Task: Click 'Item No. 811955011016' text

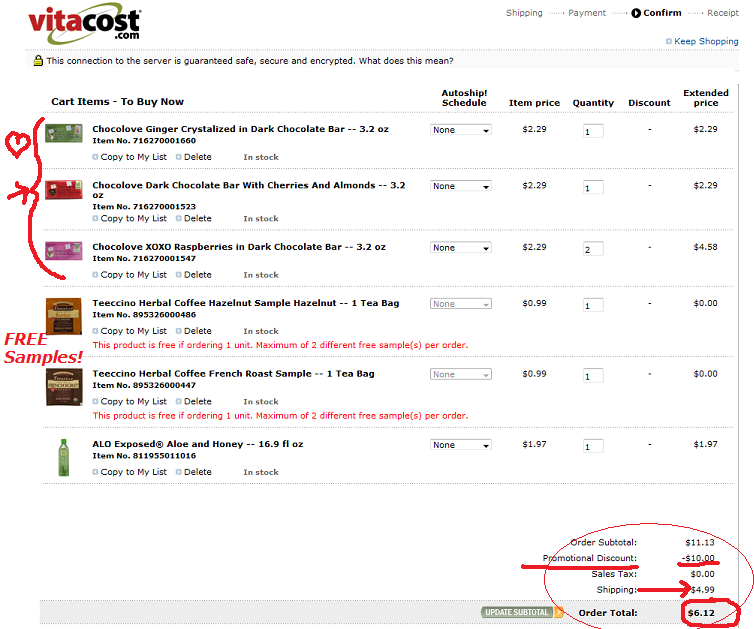Action: (x=144, y=456)
